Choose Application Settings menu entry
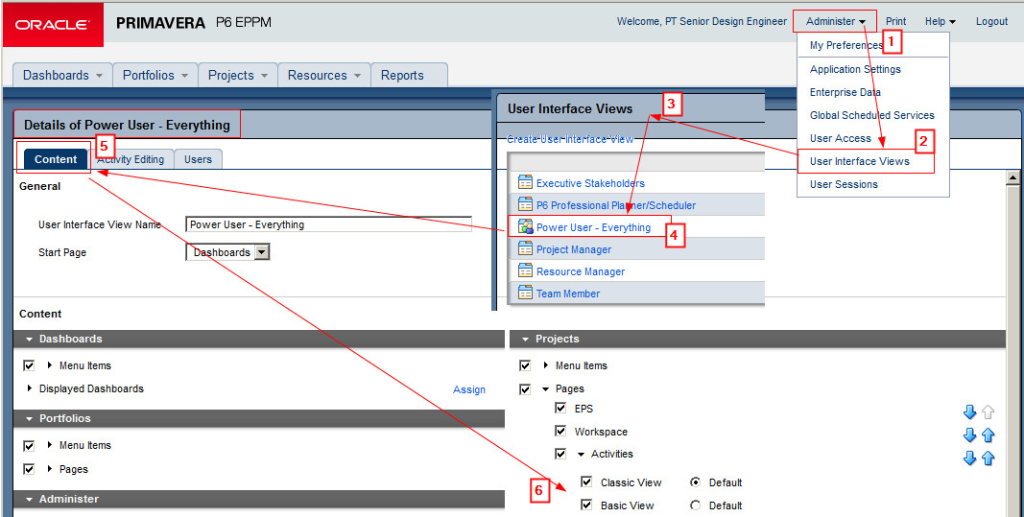The height and width of the screenshot is (517, 1024). 855,69
